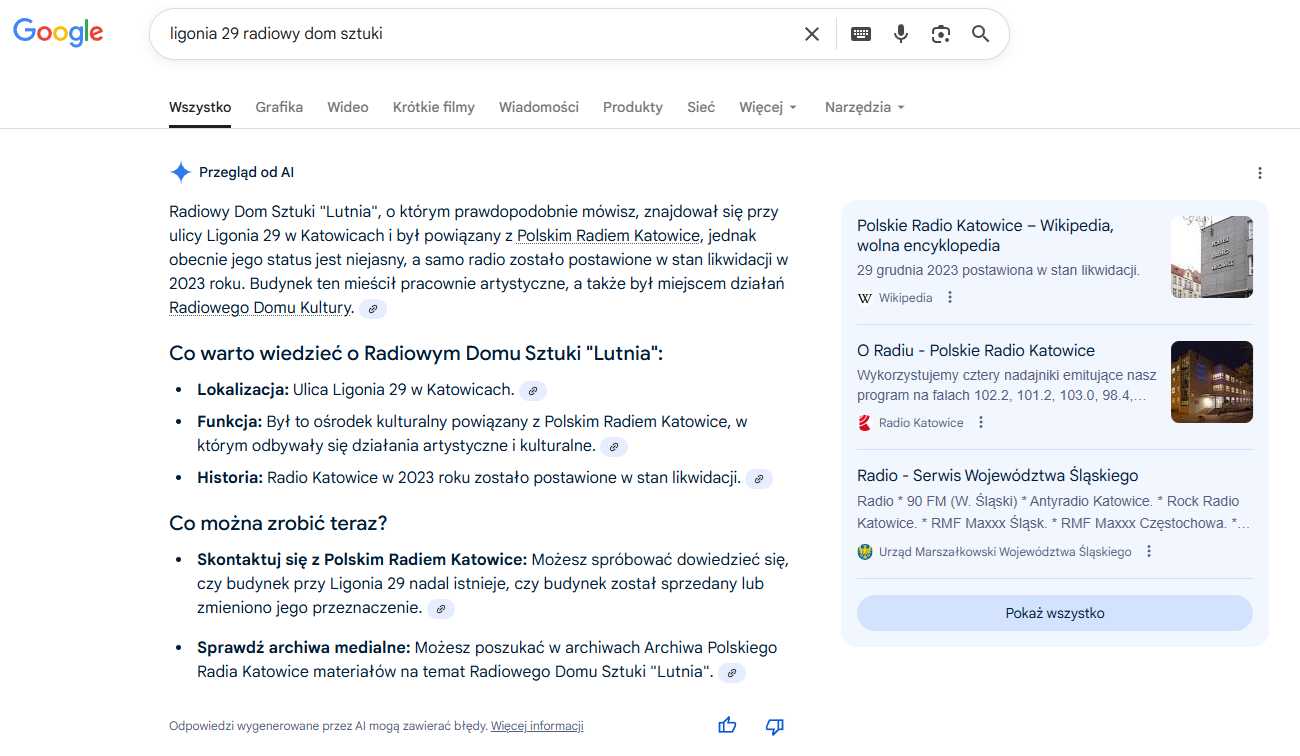Give thumbs up to the AI overview

(x=727, y=726)
